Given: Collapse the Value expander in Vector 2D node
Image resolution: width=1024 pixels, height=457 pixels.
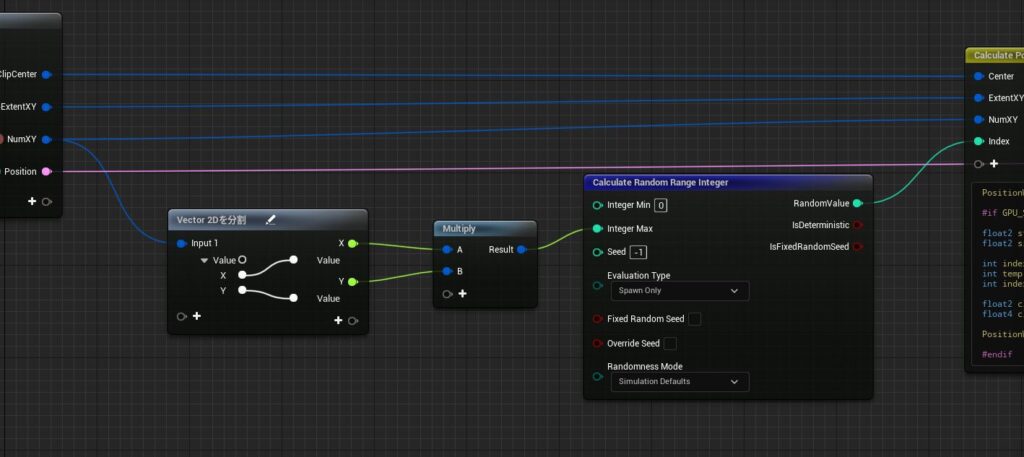Looking at the screenshot, I should pyautogui.click(x=204, y=260).
